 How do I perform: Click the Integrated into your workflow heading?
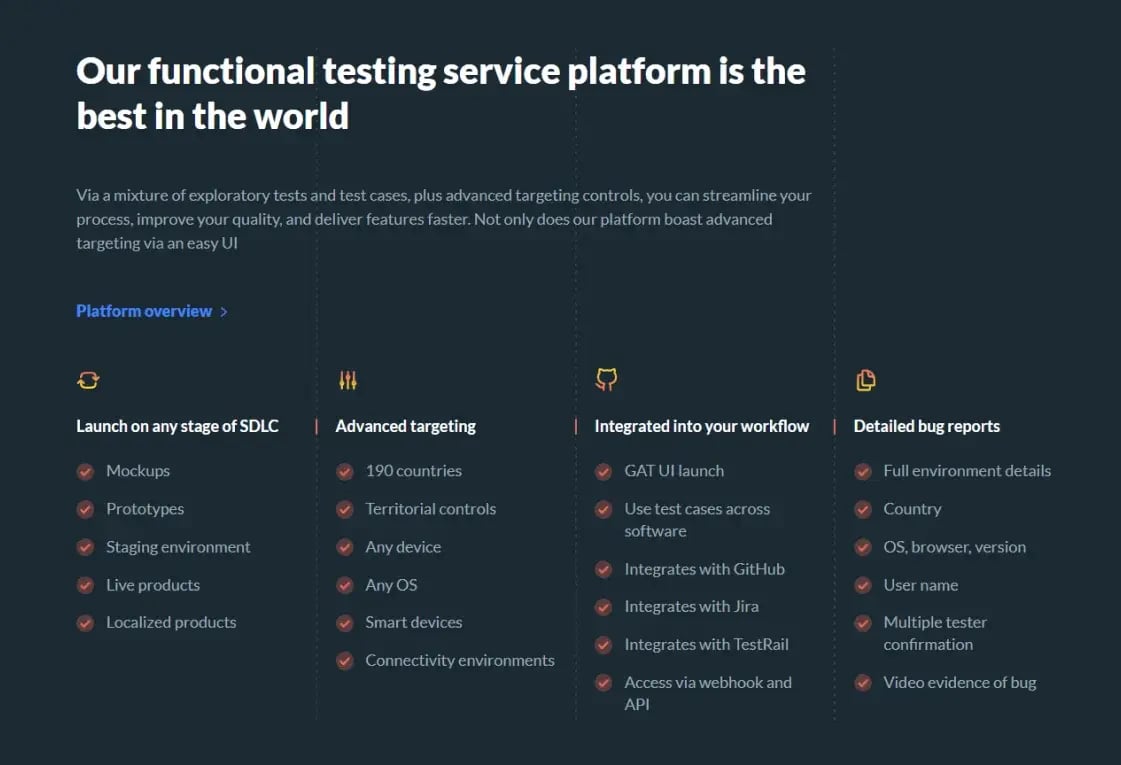[701, 426]
